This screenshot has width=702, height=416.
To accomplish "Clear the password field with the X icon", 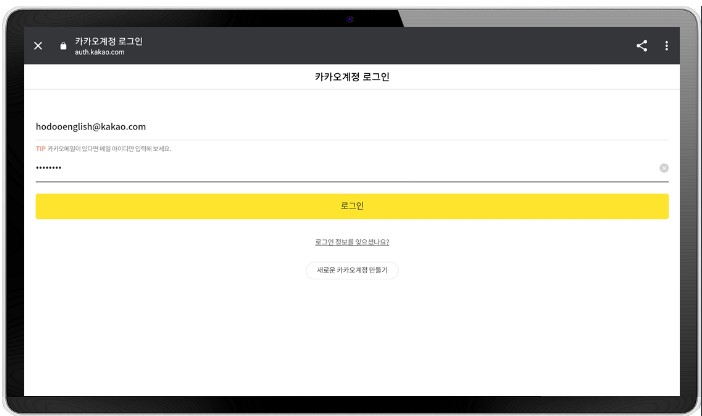I will click(664, 168).
